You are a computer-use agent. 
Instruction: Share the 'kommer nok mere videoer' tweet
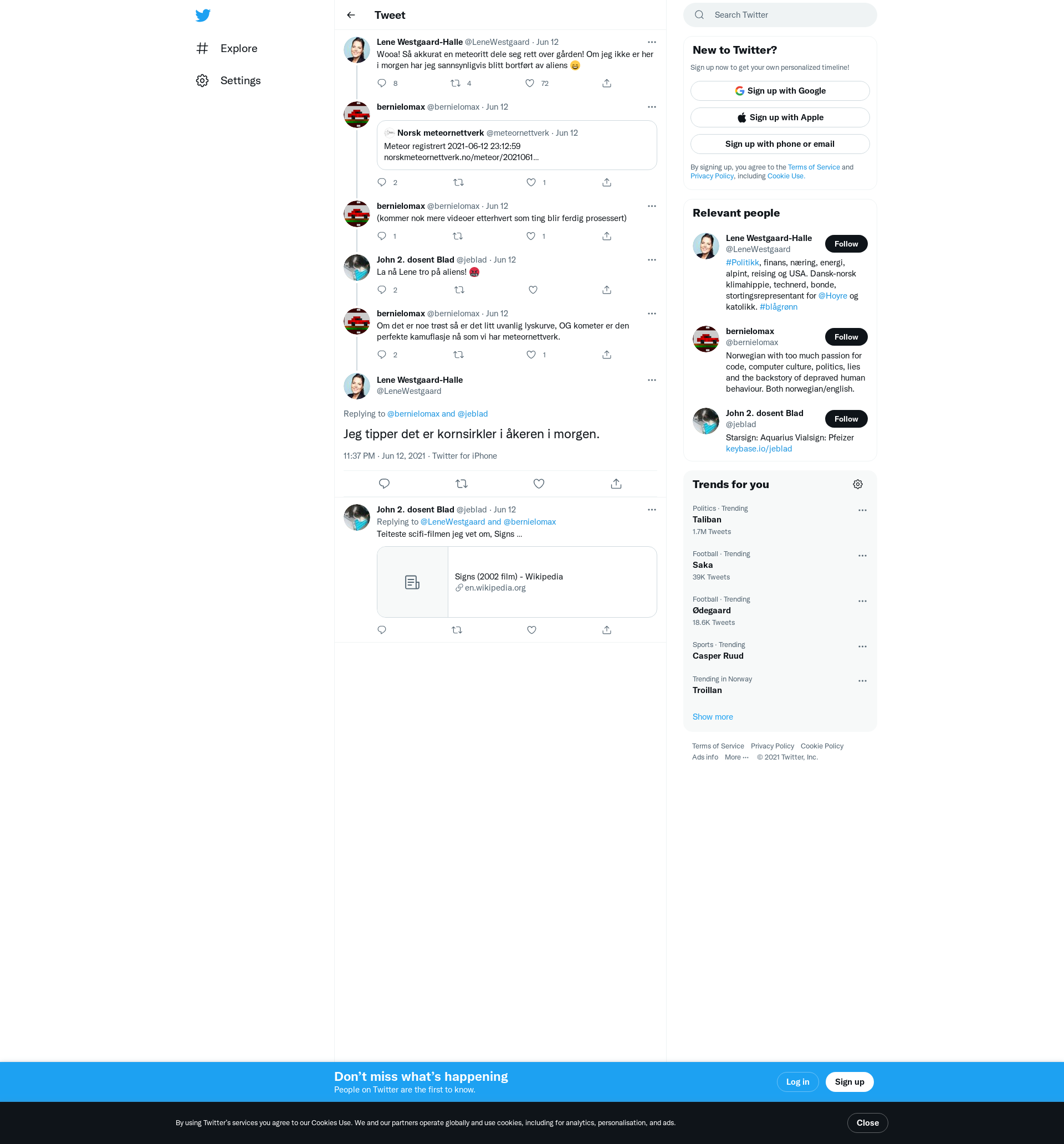coord(607,236)
